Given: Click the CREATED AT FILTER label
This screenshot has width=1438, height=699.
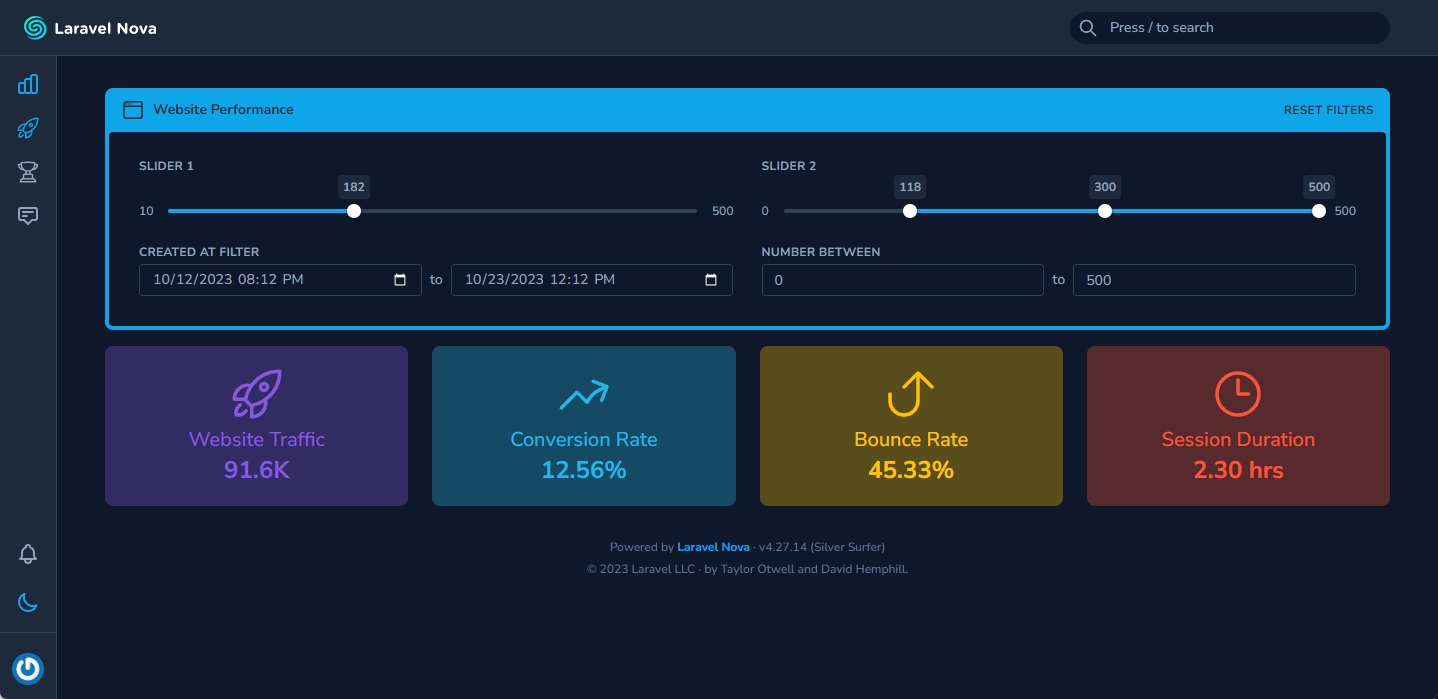Looking at the screenshot, I should click(x=199, y=252).
